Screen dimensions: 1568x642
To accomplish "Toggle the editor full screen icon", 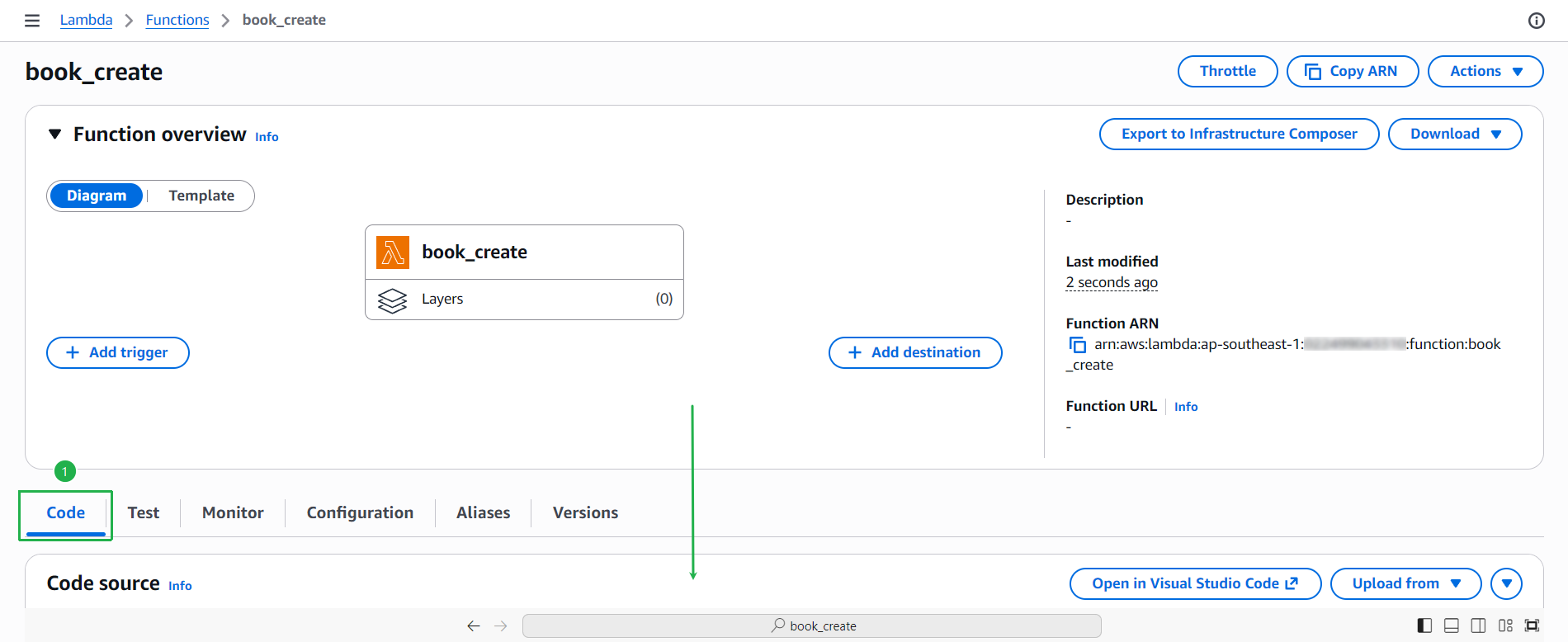I will (1533, 625).
